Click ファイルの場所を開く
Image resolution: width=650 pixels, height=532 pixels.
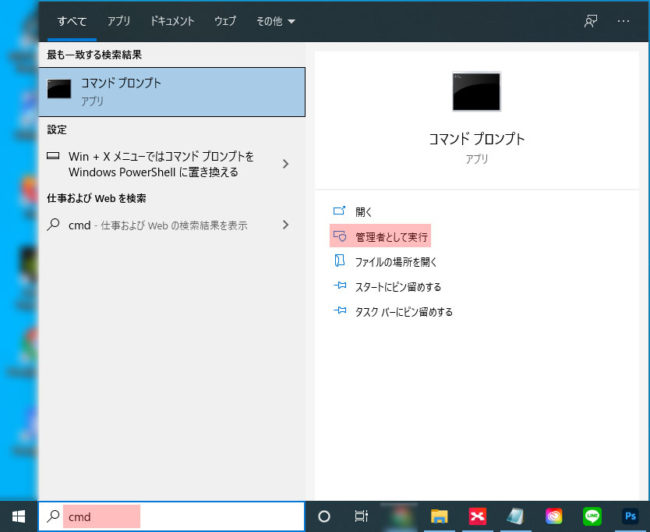(396, 262)
